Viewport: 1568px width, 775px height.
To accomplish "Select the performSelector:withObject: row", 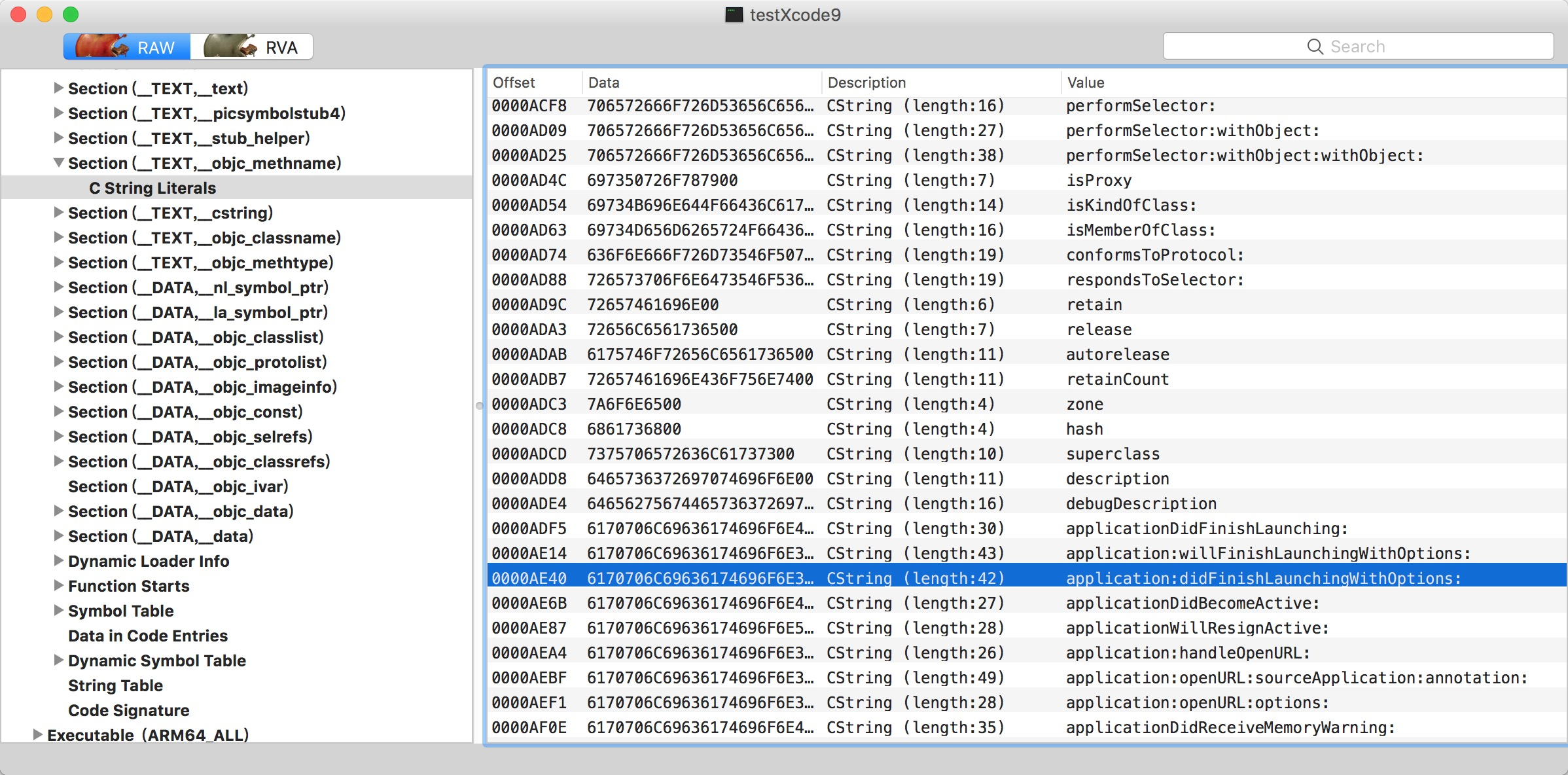I will (x=1027, y=130).
